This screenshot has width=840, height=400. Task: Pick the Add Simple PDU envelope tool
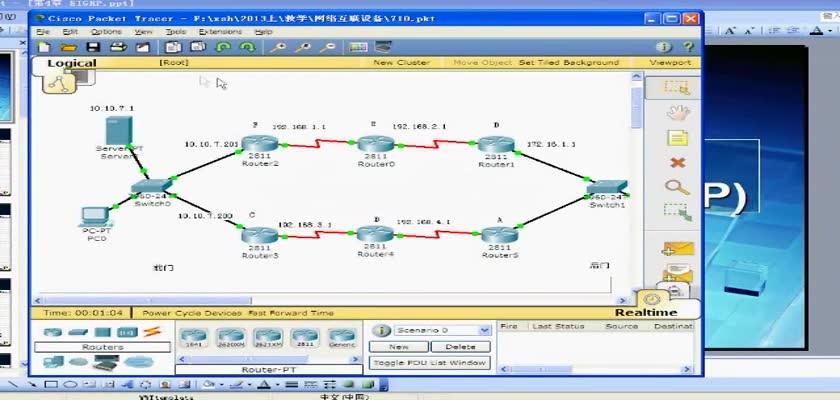(678, 250)
